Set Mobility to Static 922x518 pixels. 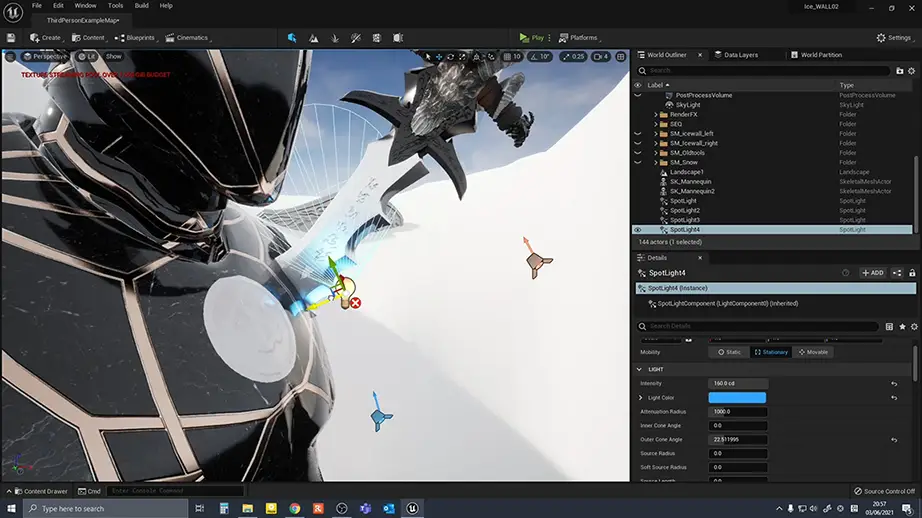click(728, 352)
